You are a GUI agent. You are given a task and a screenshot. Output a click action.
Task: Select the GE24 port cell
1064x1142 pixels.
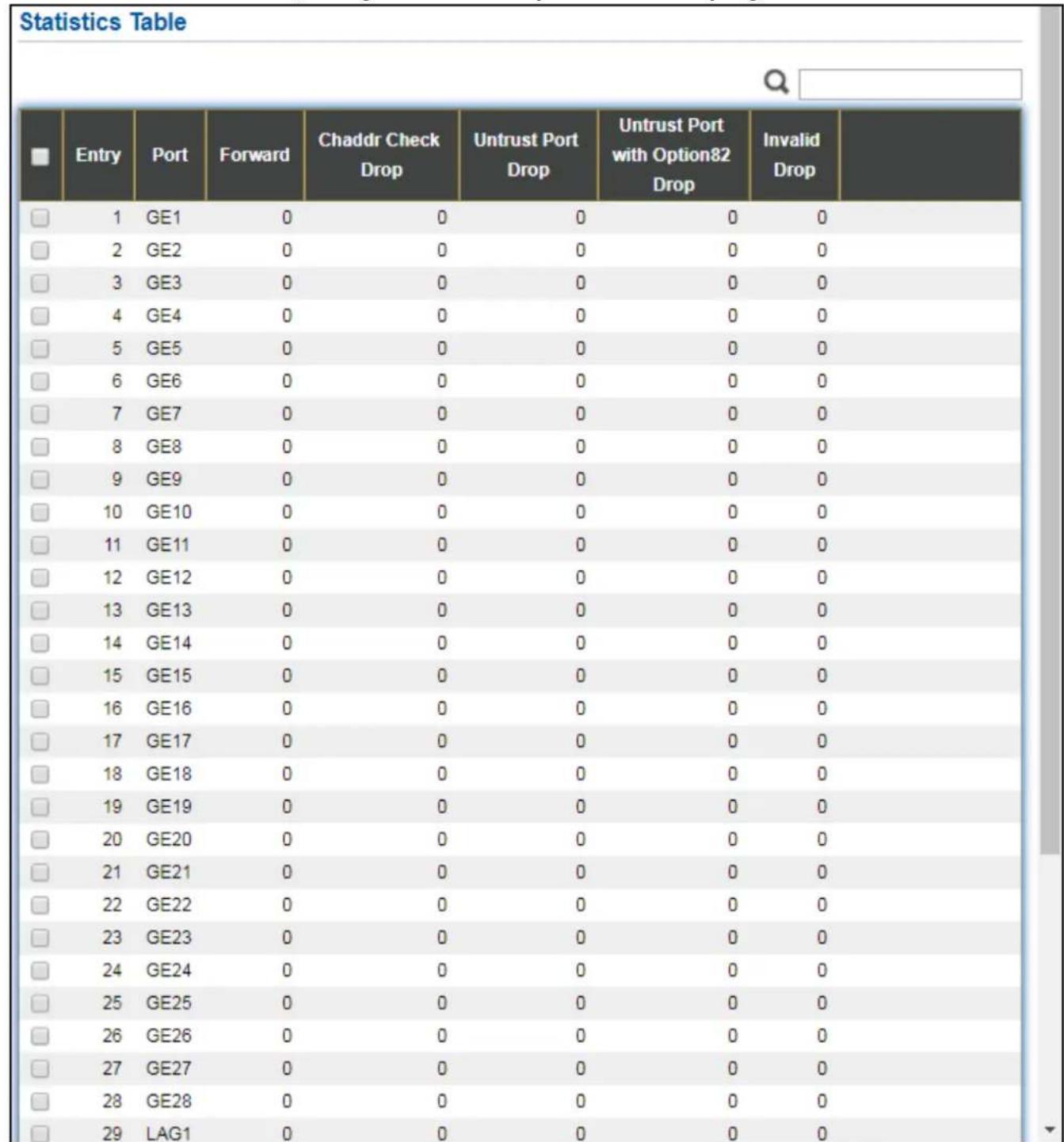coord(169,971)
